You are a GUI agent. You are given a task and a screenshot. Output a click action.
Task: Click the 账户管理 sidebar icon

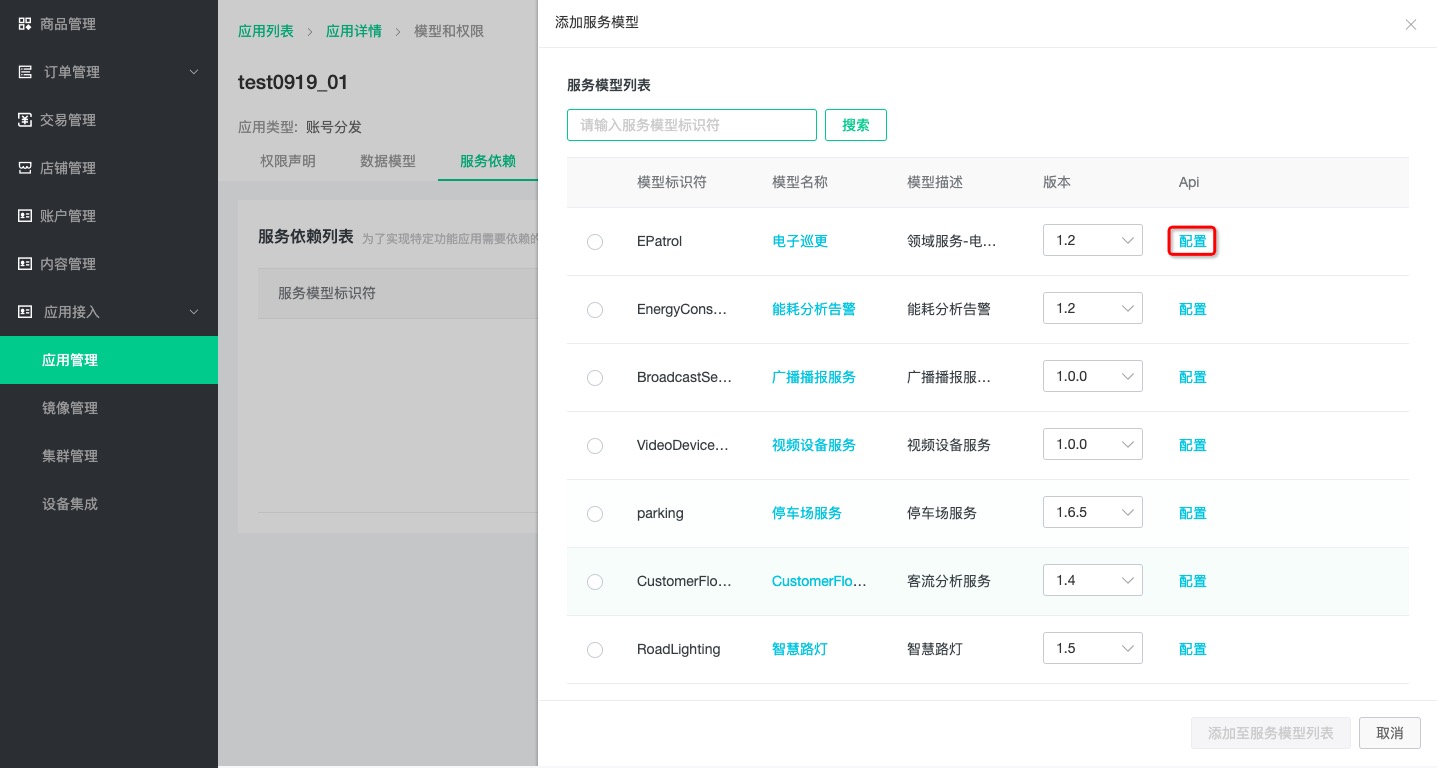click(25, 216)
